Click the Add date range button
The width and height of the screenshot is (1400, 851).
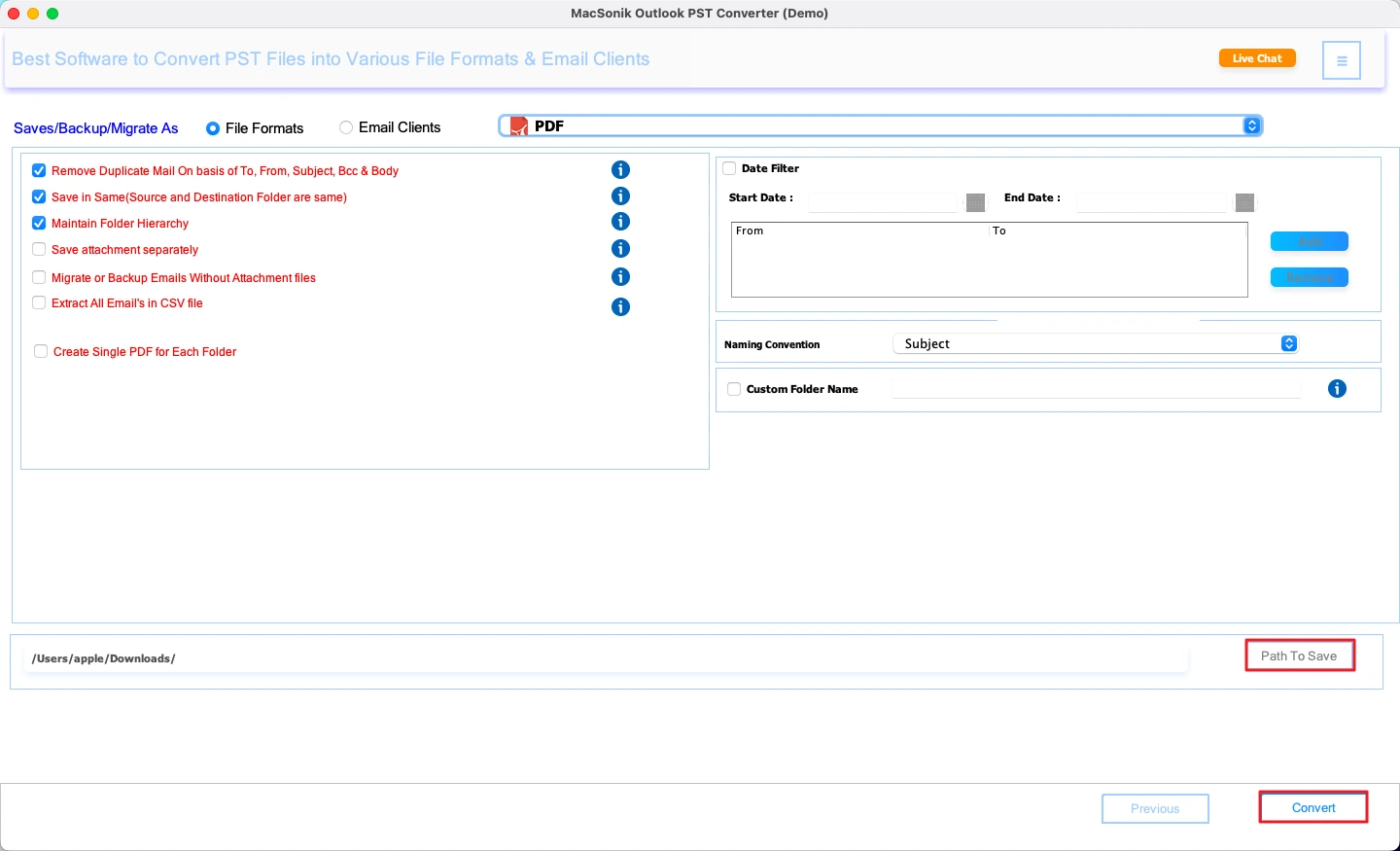(x=1310, y=241)
